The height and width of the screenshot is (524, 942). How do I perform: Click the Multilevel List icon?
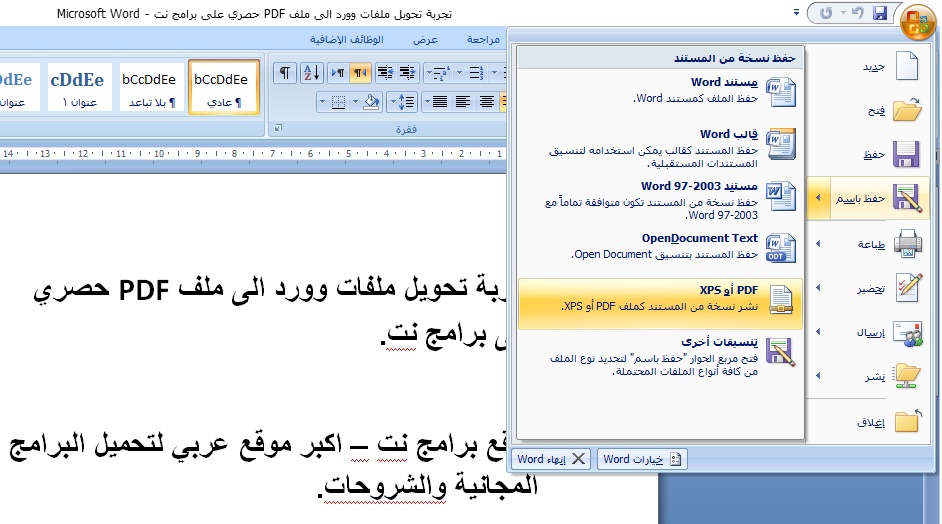442,73
